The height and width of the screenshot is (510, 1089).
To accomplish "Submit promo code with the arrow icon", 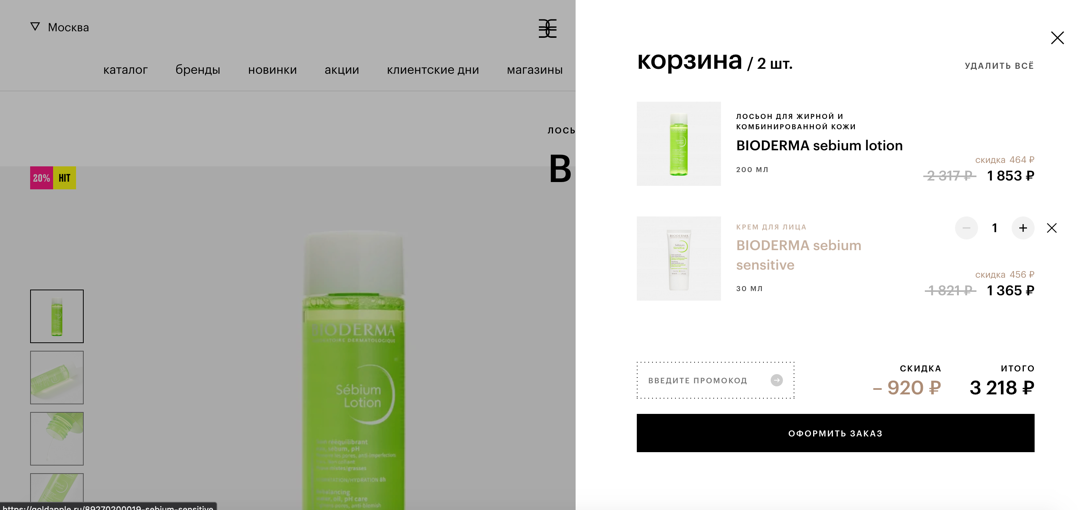I will pos(776,380).
